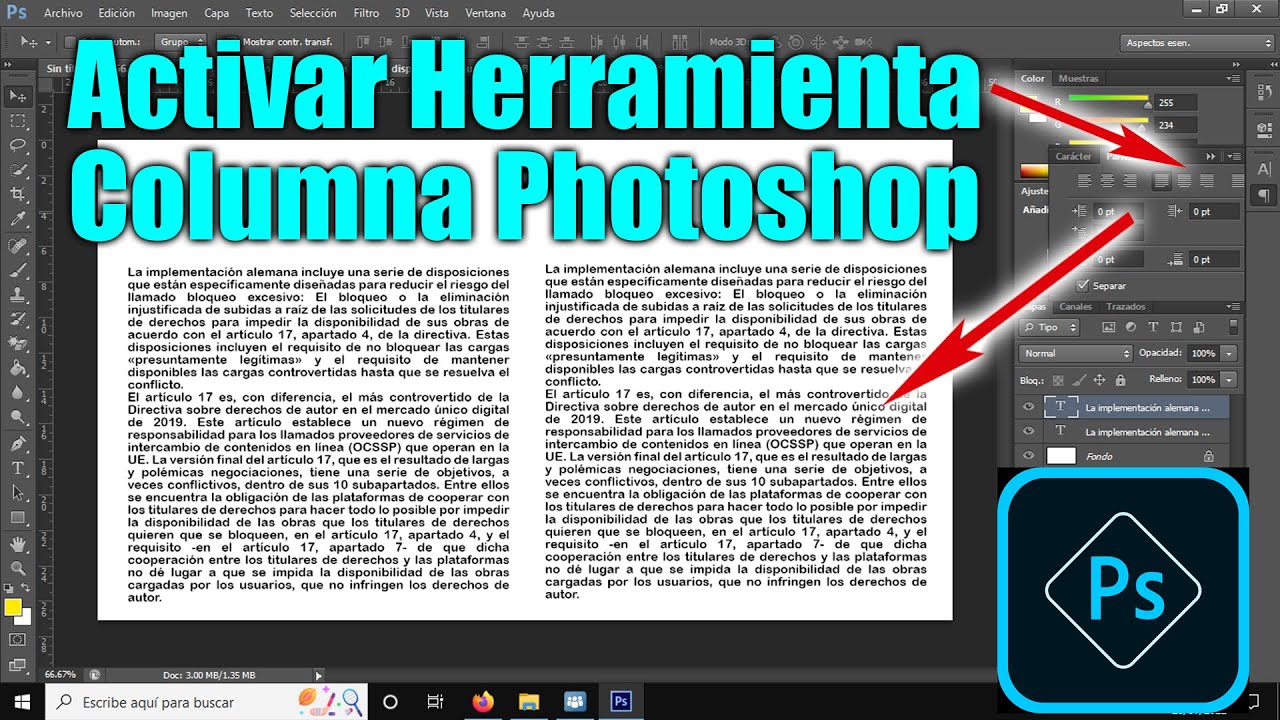Select the Lasso tool
The width and height of the screenshot is (1280, 720).
[18, 145]
